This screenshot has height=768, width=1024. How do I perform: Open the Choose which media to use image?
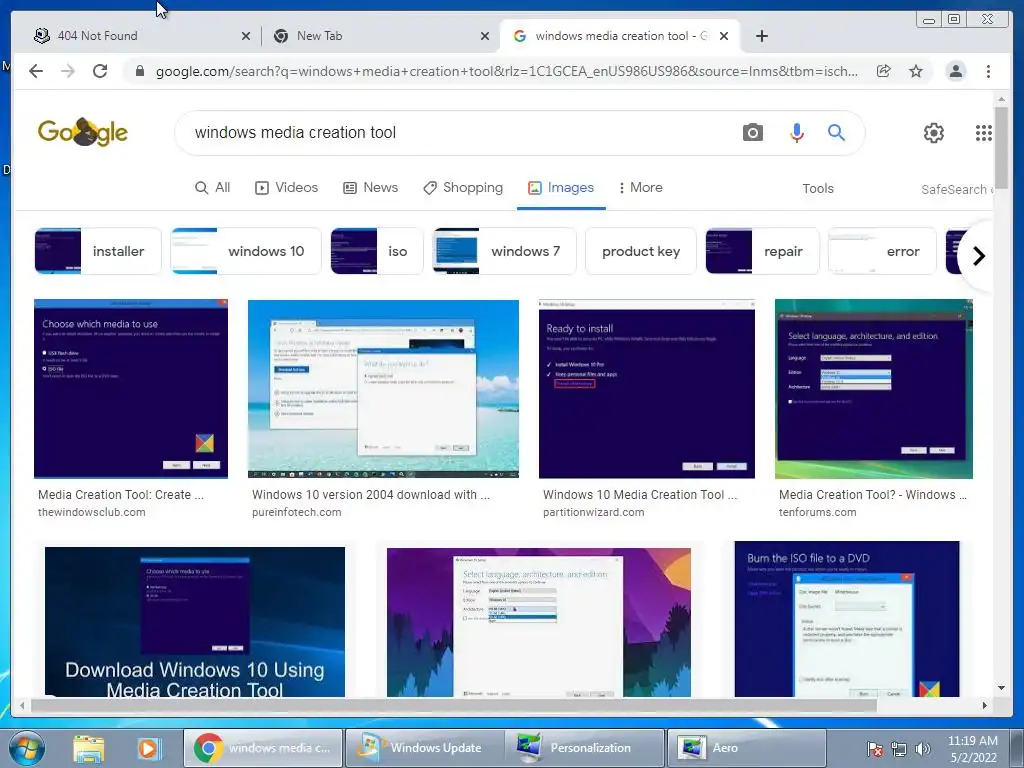click(x=131, y=389)
